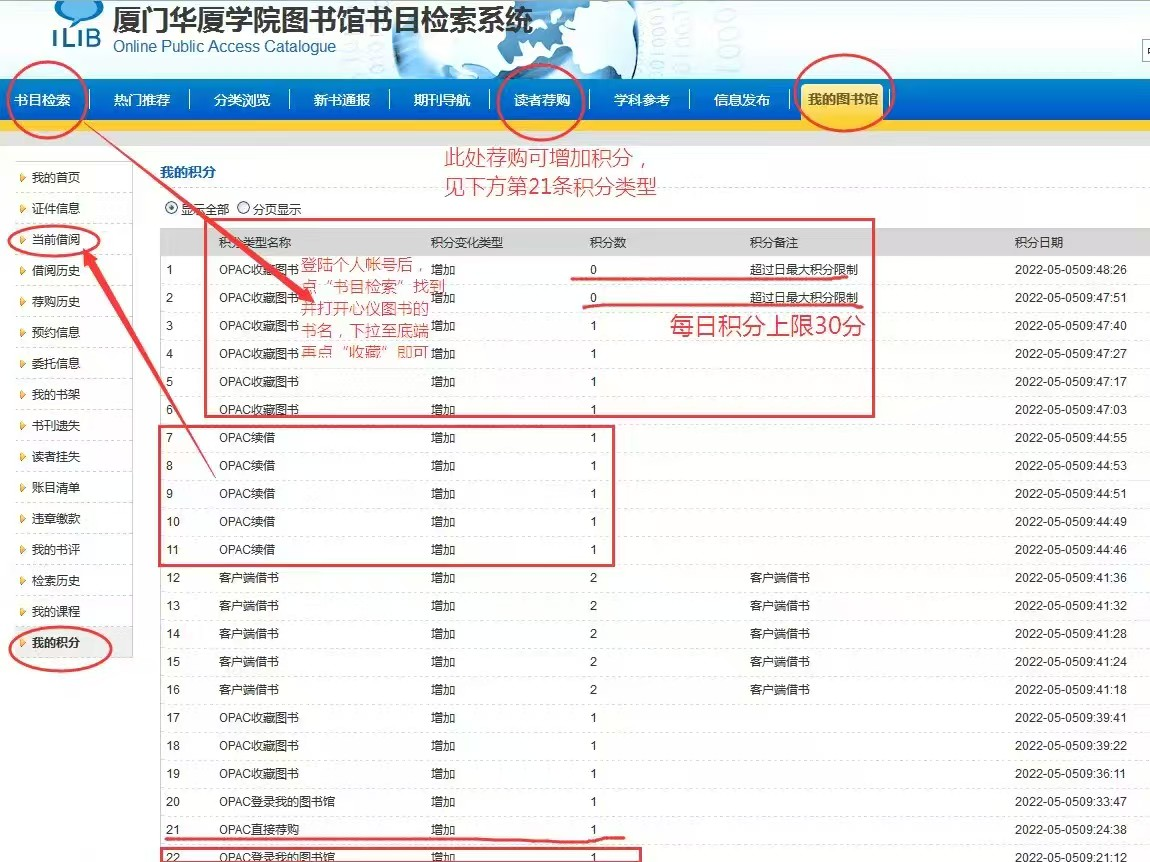Select the 学科参考 tab

pyautogui.click(x=642, y=100)
